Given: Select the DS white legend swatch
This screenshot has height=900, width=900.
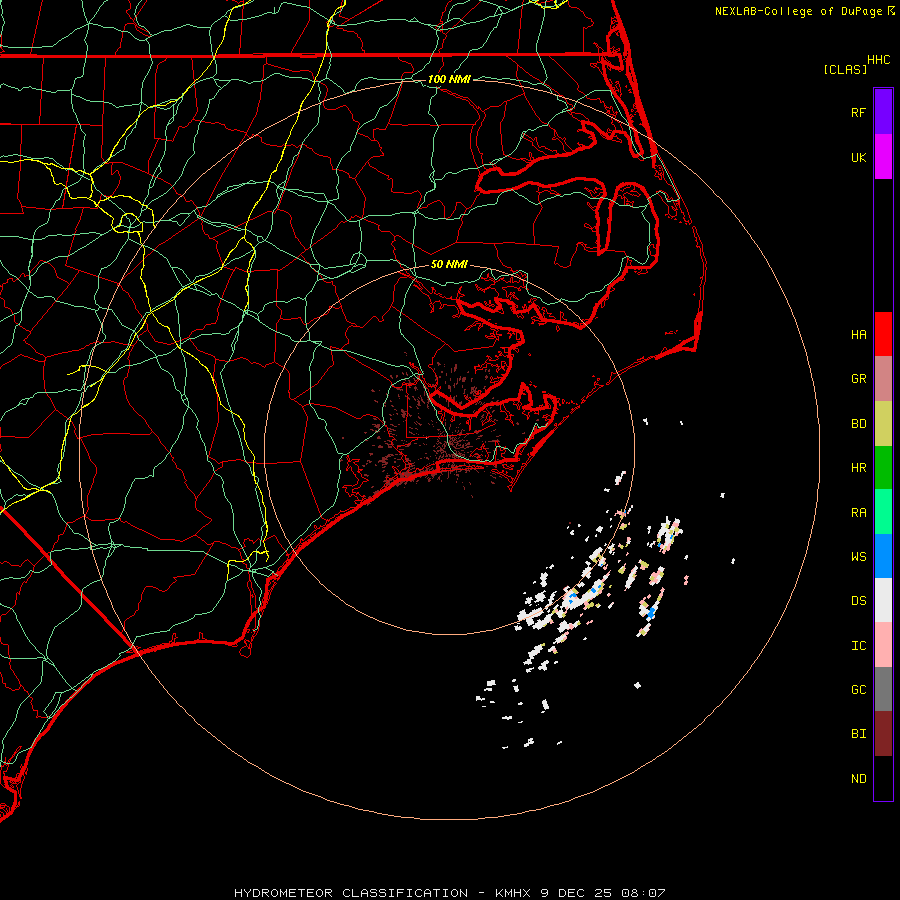Looking at the screenshot, I should click(x=883, y=600).
